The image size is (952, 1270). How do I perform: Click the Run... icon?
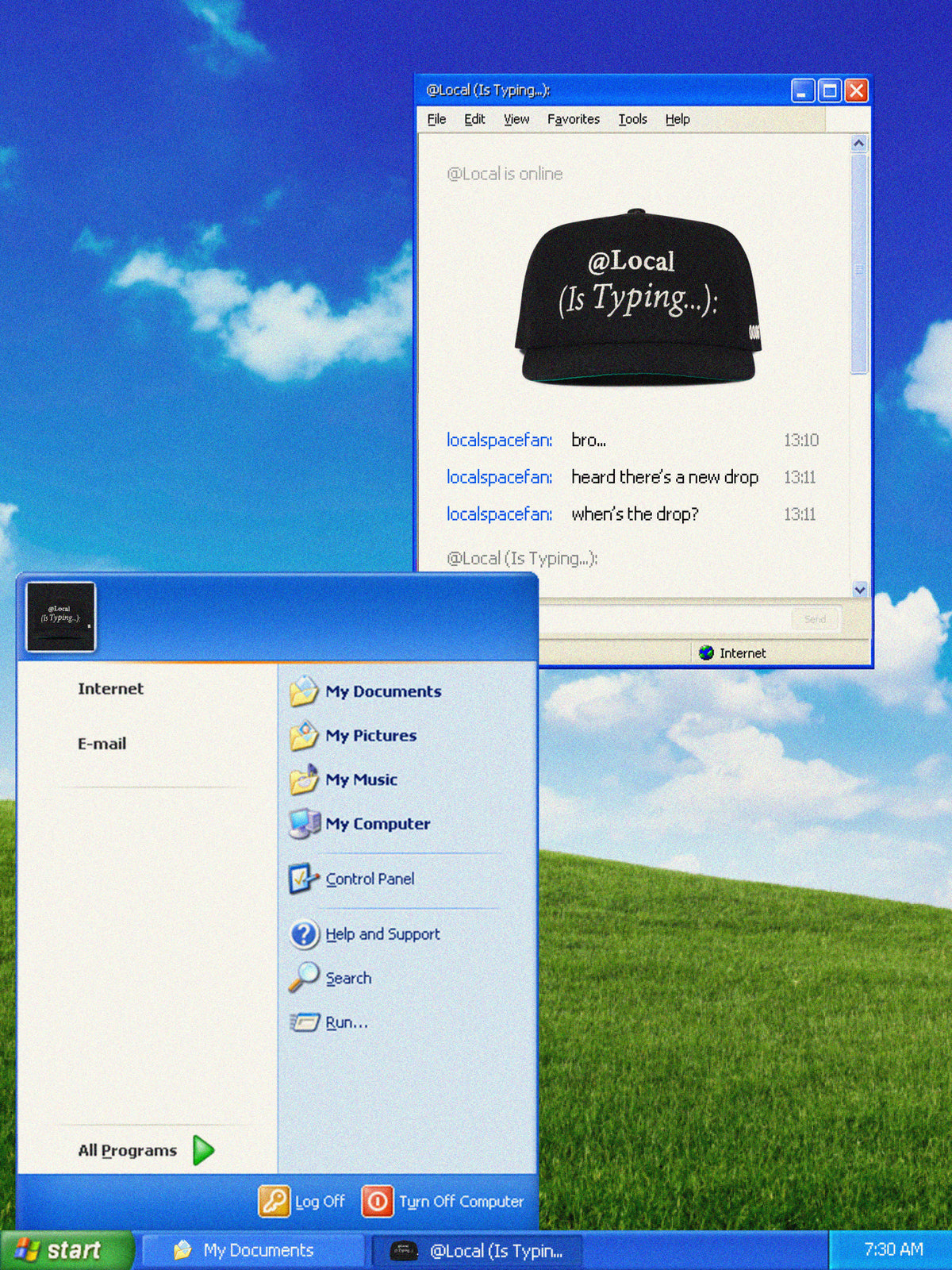point(305,1022)
